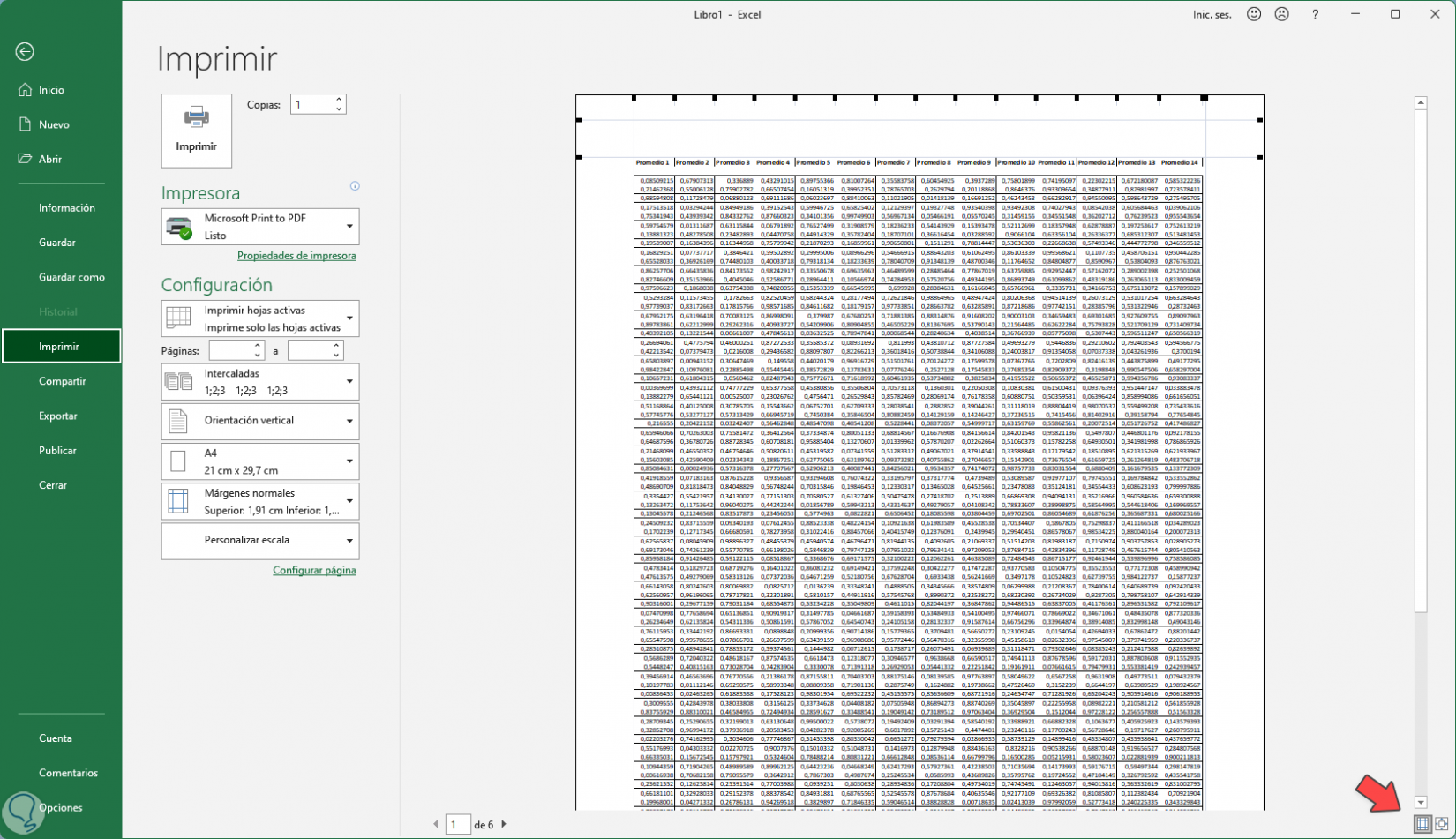This screenshot has width=1456, height=839.
Task: Click the frowning face feedback icon
Action: [1282, 14]
